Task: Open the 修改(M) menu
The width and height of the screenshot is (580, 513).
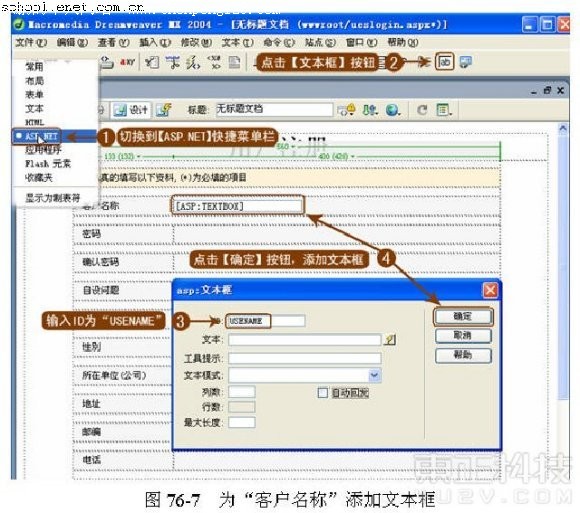Action: [196, 43]
